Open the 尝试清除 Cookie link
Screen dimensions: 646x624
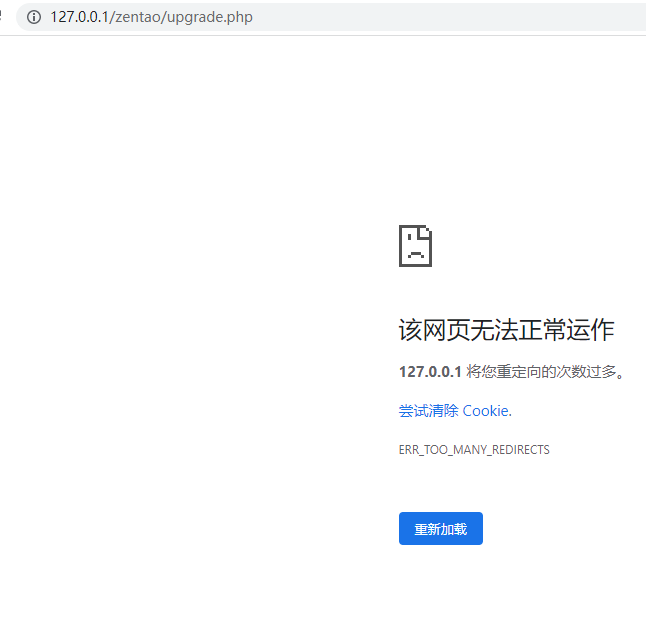[455, 411]
